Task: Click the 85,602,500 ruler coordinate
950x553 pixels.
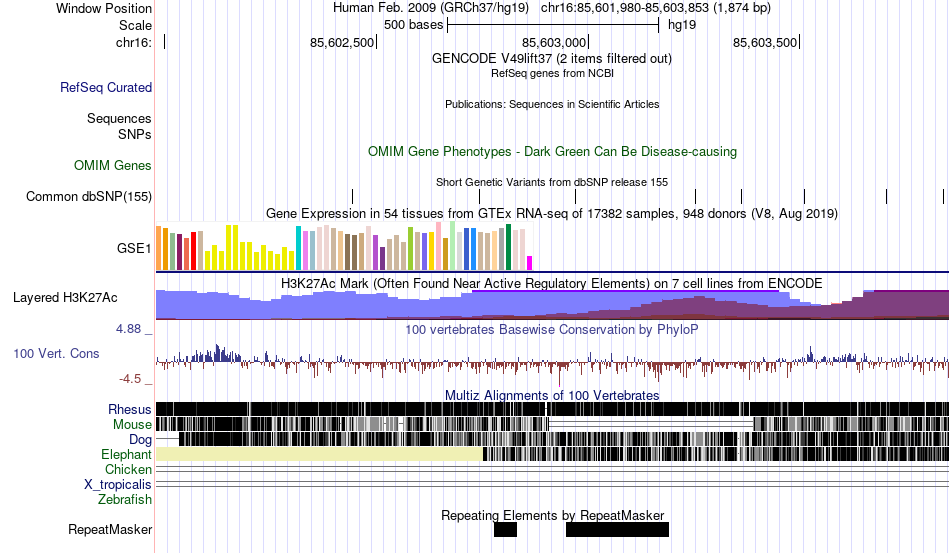Action: coord(342,42)
